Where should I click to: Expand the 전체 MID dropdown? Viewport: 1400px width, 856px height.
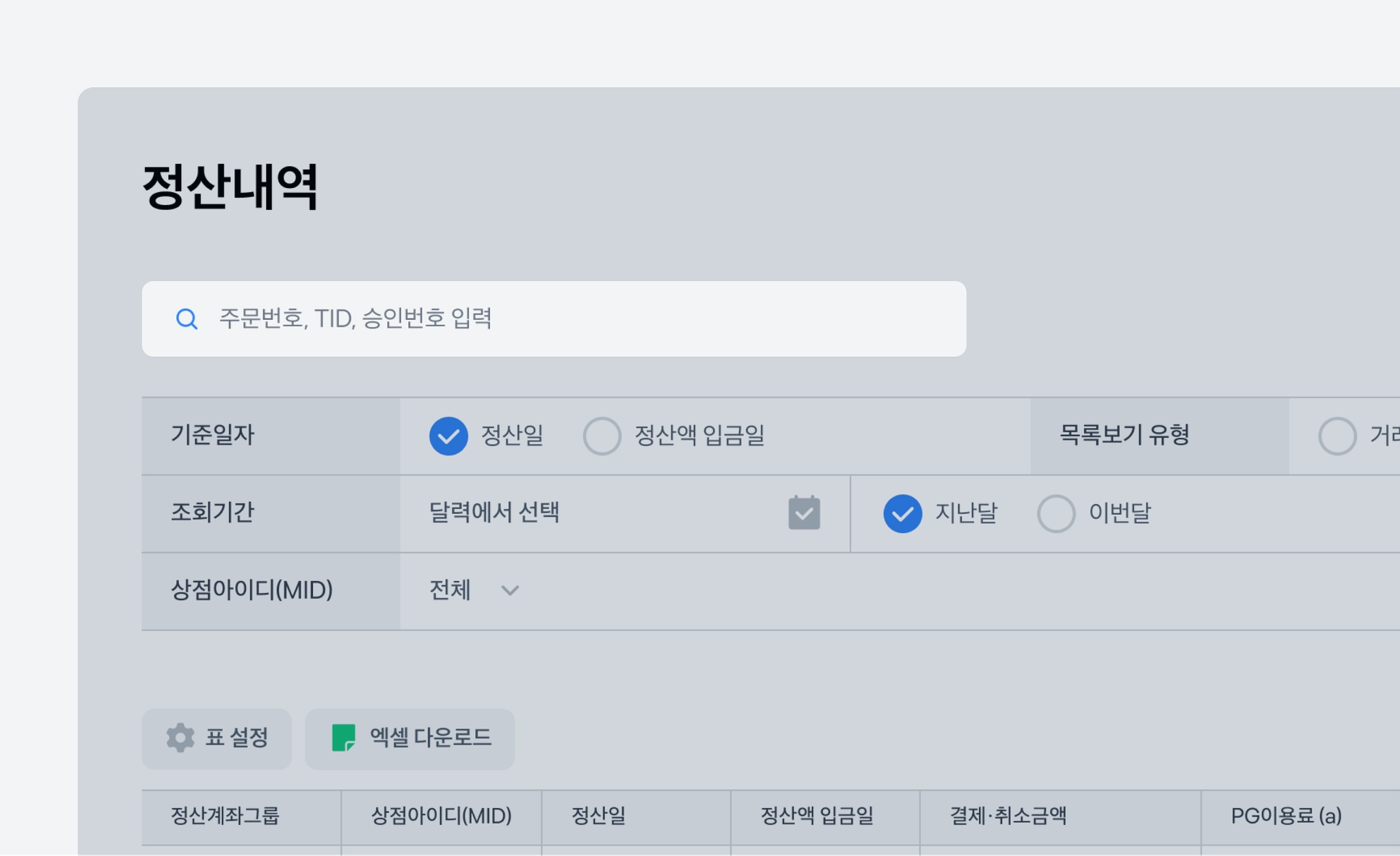pyautogui.click(x=474, y=590)
